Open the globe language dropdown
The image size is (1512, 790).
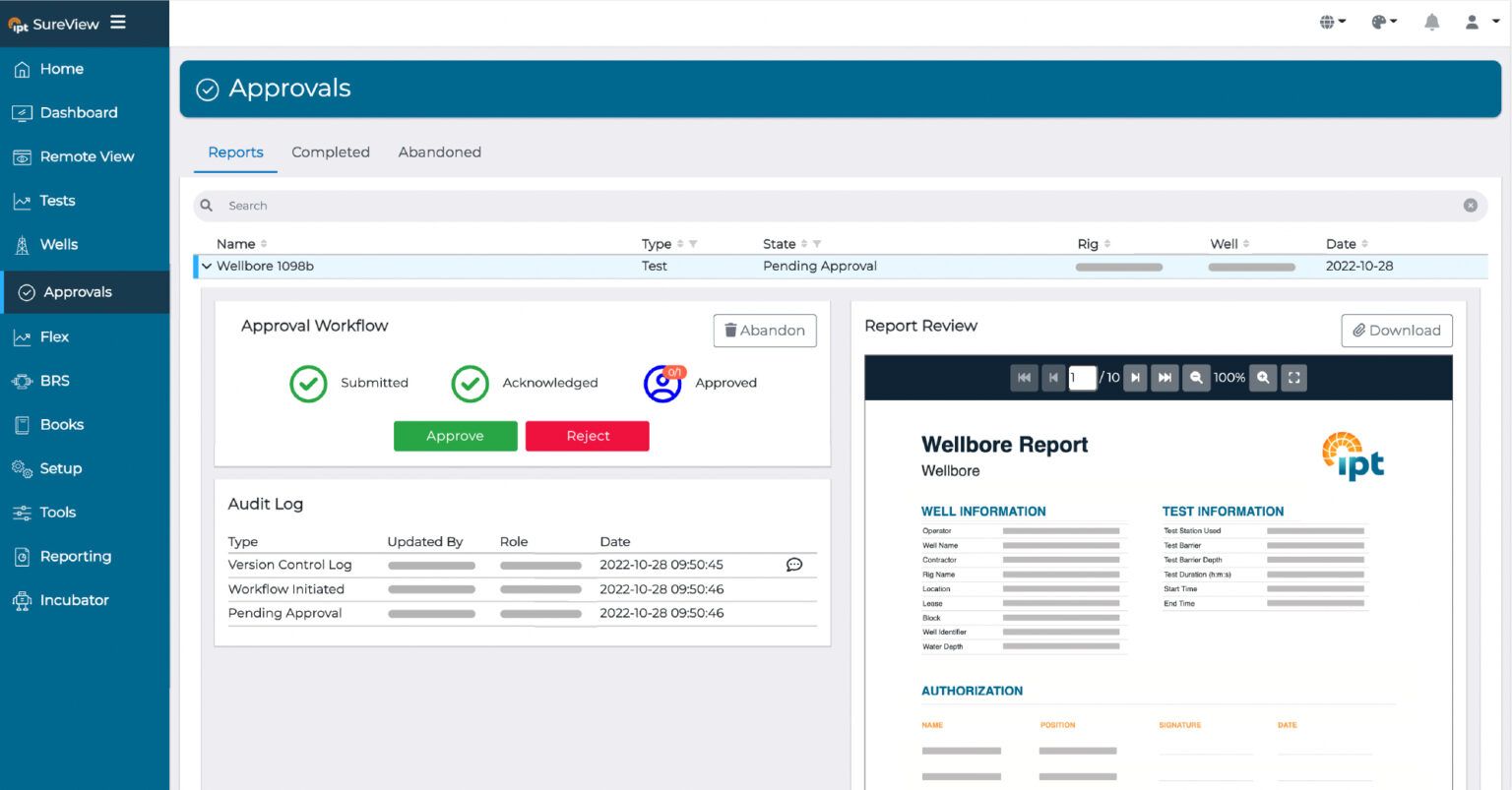(1332, 22)
